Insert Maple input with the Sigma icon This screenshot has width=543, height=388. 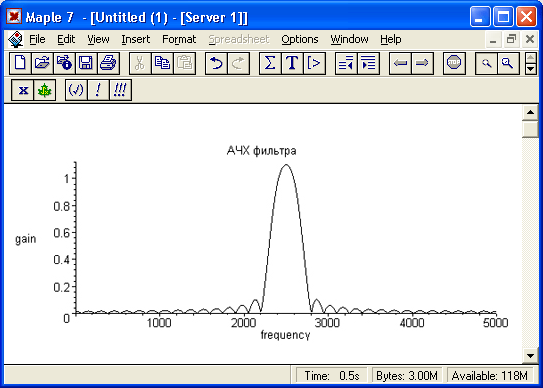(x=270, y=63)
